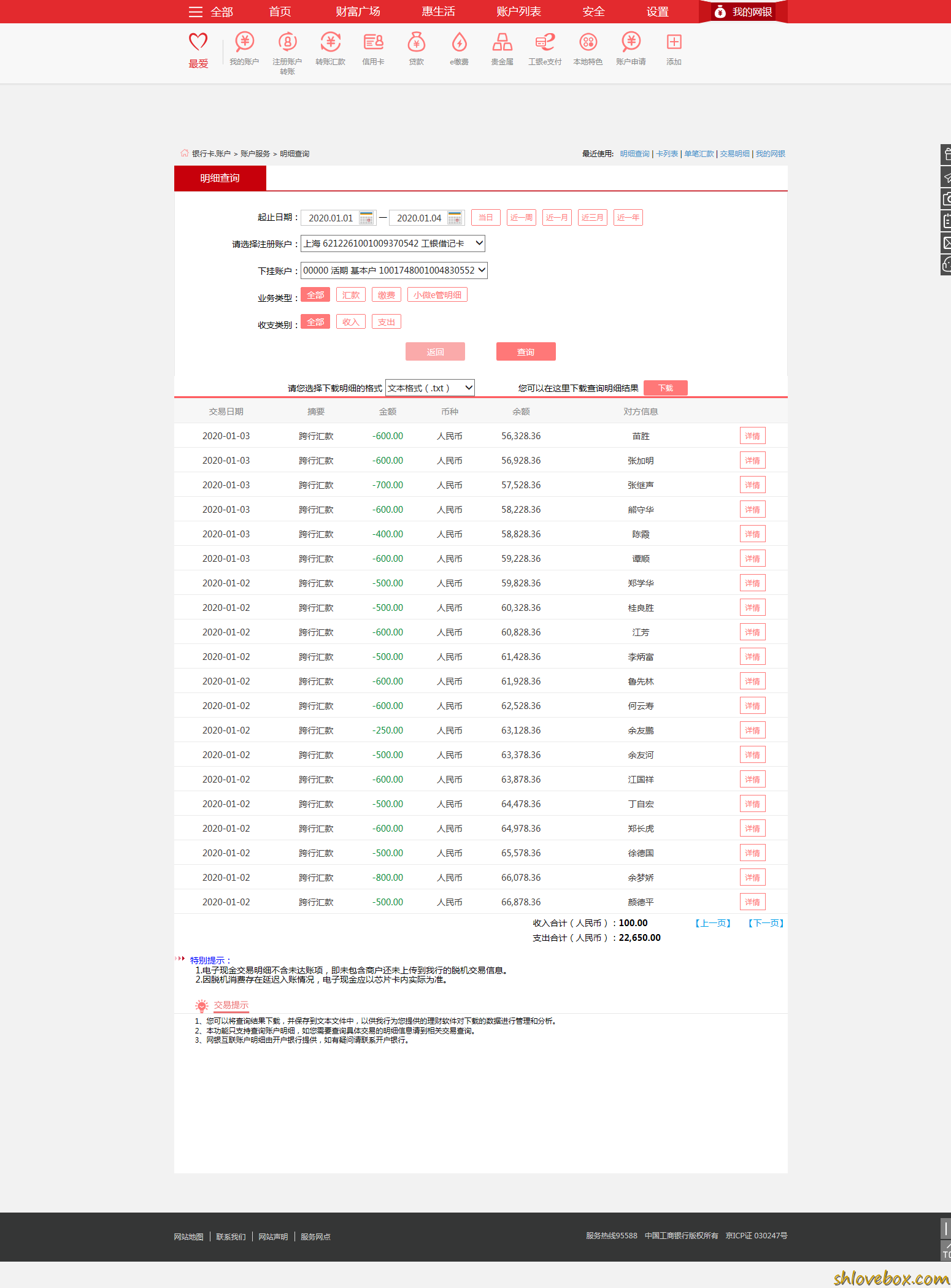The width and height of the screenshot is (951, 1288).
Task: Select 汇款 business type filter
Action: point(351,295)
